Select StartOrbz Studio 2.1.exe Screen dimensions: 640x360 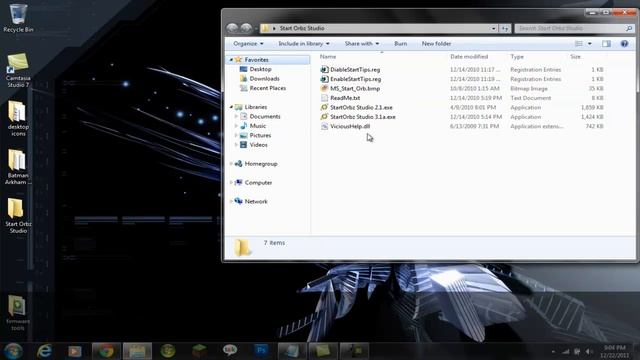(361, 107)
